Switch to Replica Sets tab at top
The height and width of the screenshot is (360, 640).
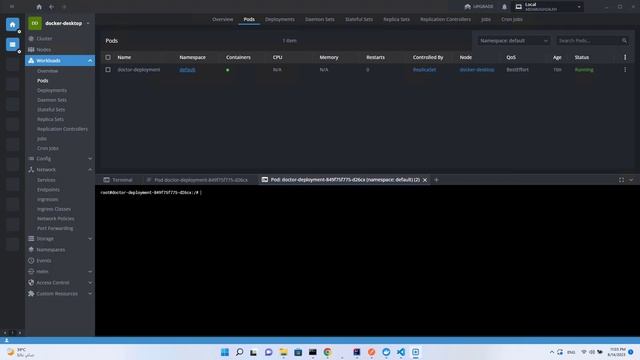396,19
